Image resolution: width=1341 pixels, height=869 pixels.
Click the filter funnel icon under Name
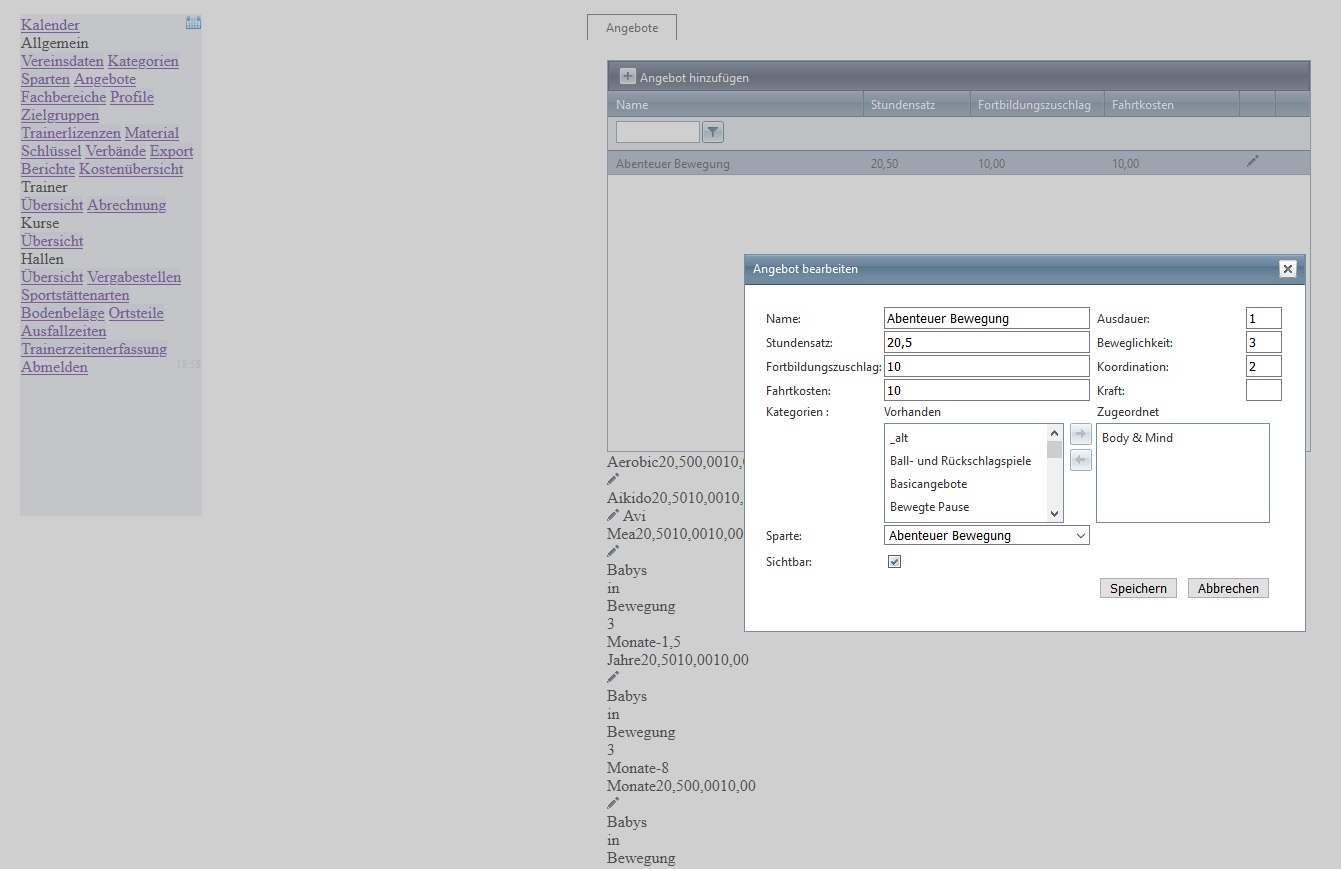pyautogui.click(x=713, y=132)
